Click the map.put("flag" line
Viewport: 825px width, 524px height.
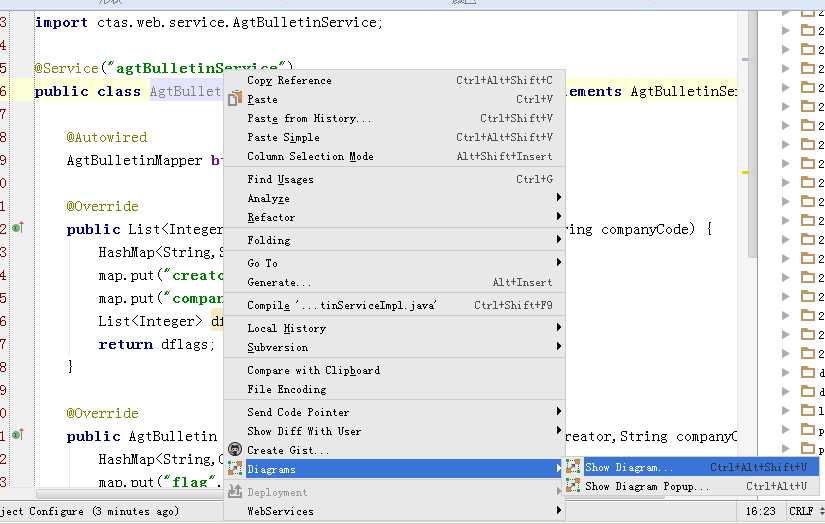click(x=160, y=481)
